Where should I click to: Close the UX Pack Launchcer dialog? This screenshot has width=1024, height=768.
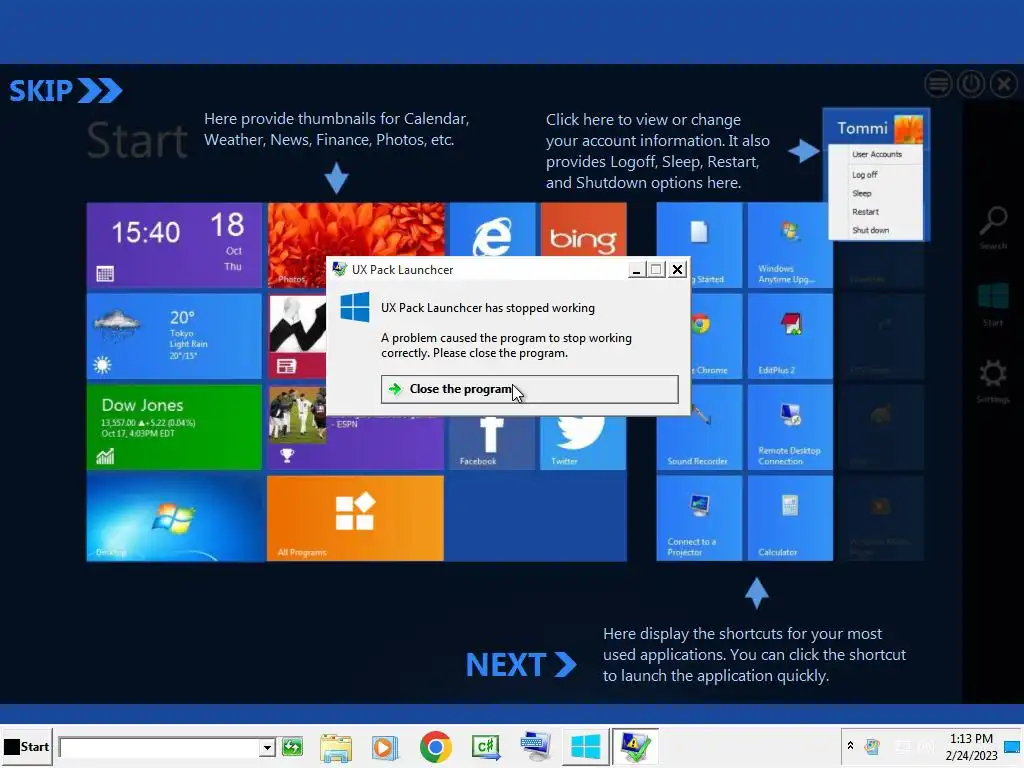click(678, 270)
